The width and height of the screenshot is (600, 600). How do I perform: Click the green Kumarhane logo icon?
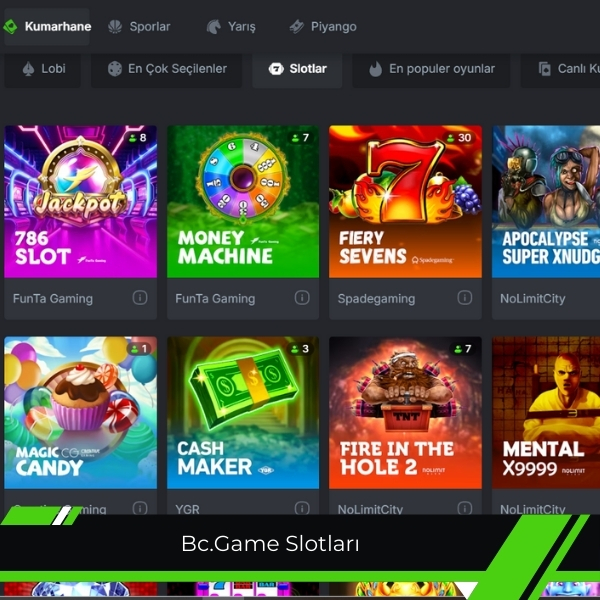10,26
